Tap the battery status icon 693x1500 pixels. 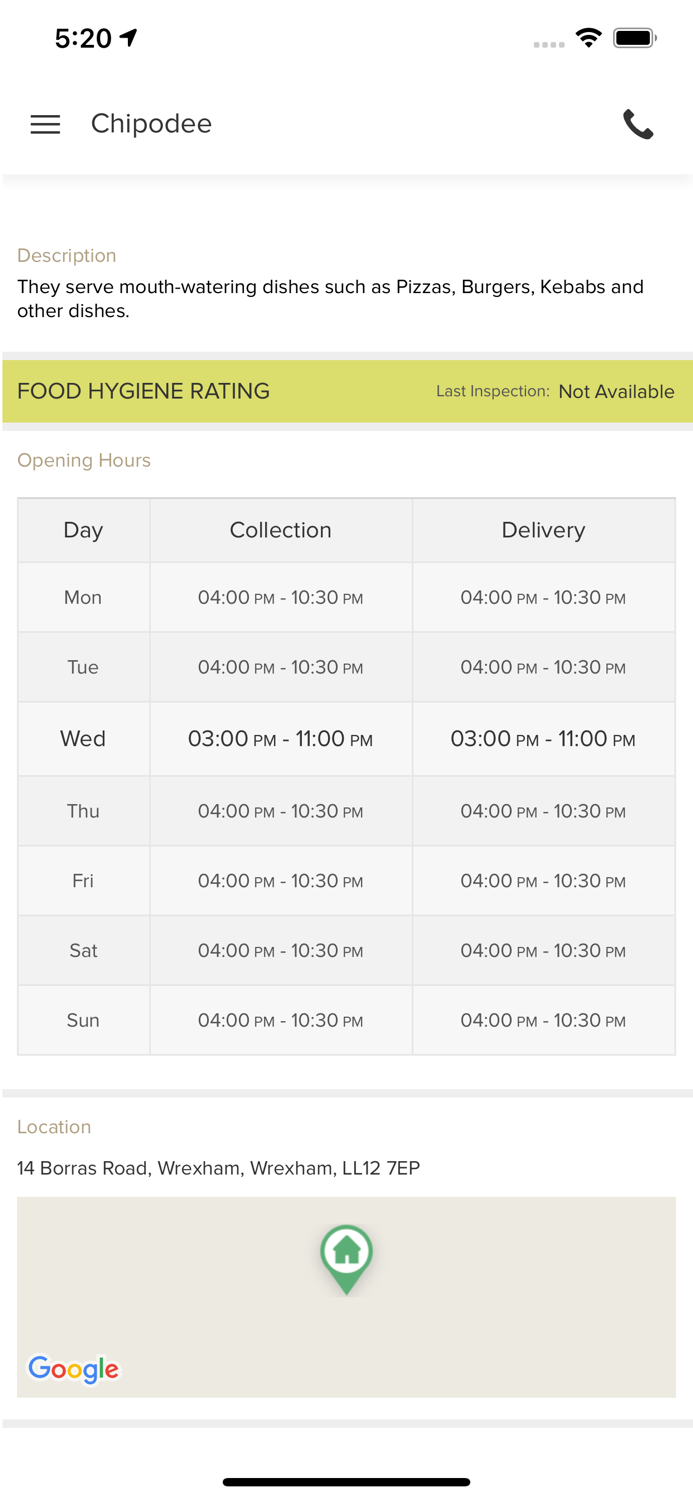[x=634, y=38]
